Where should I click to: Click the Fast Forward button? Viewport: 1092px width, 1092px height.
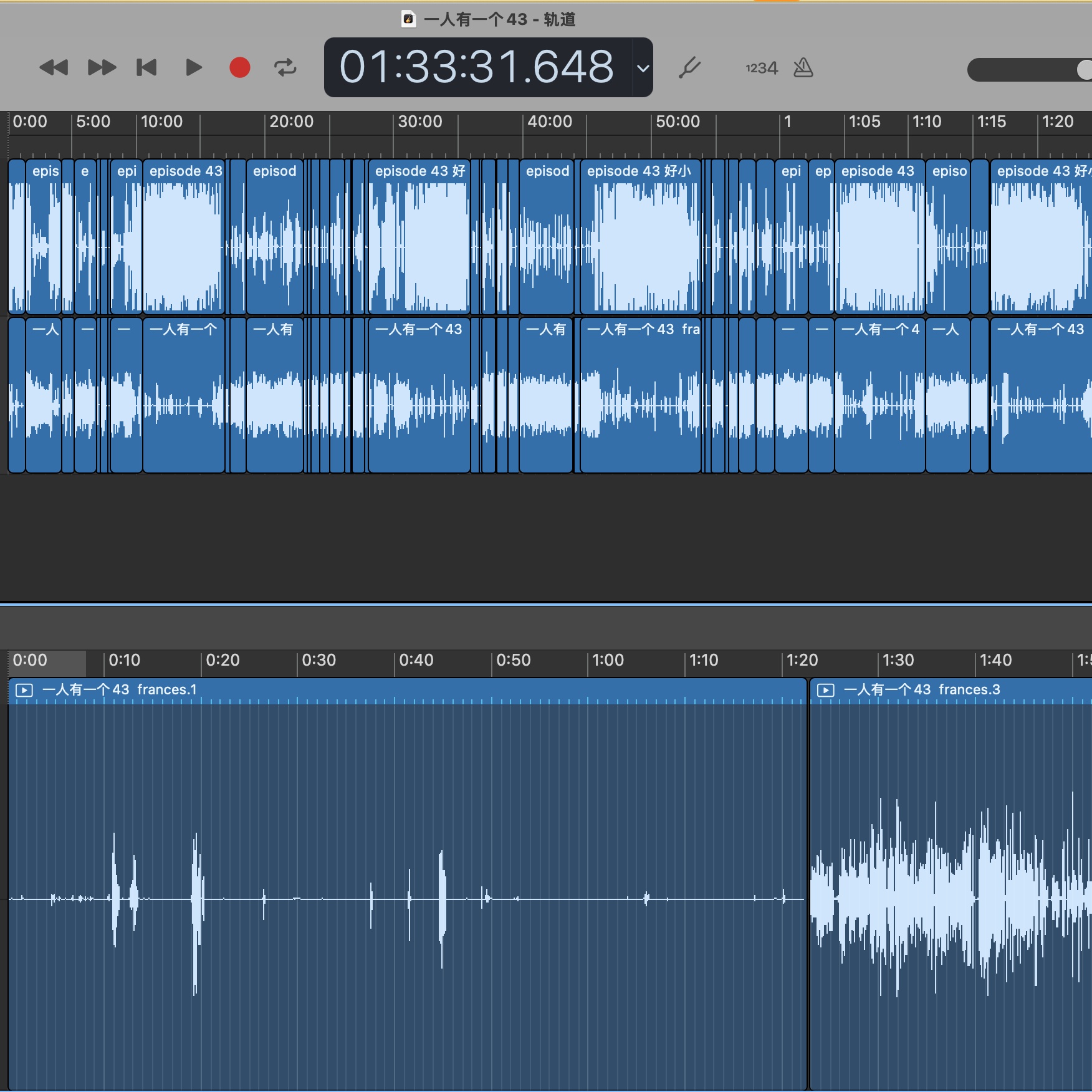[102, 67]
